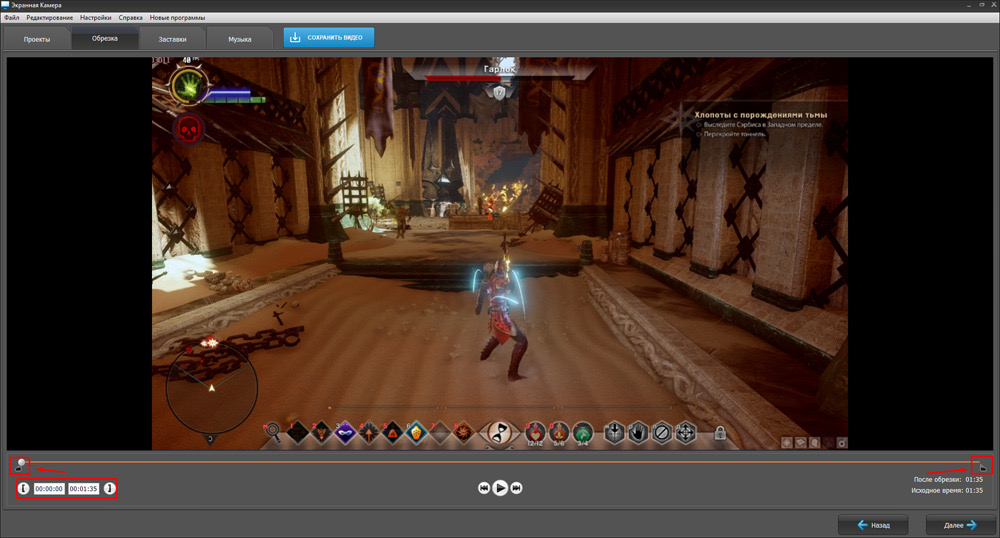Click the Назад button

[873, 525]
